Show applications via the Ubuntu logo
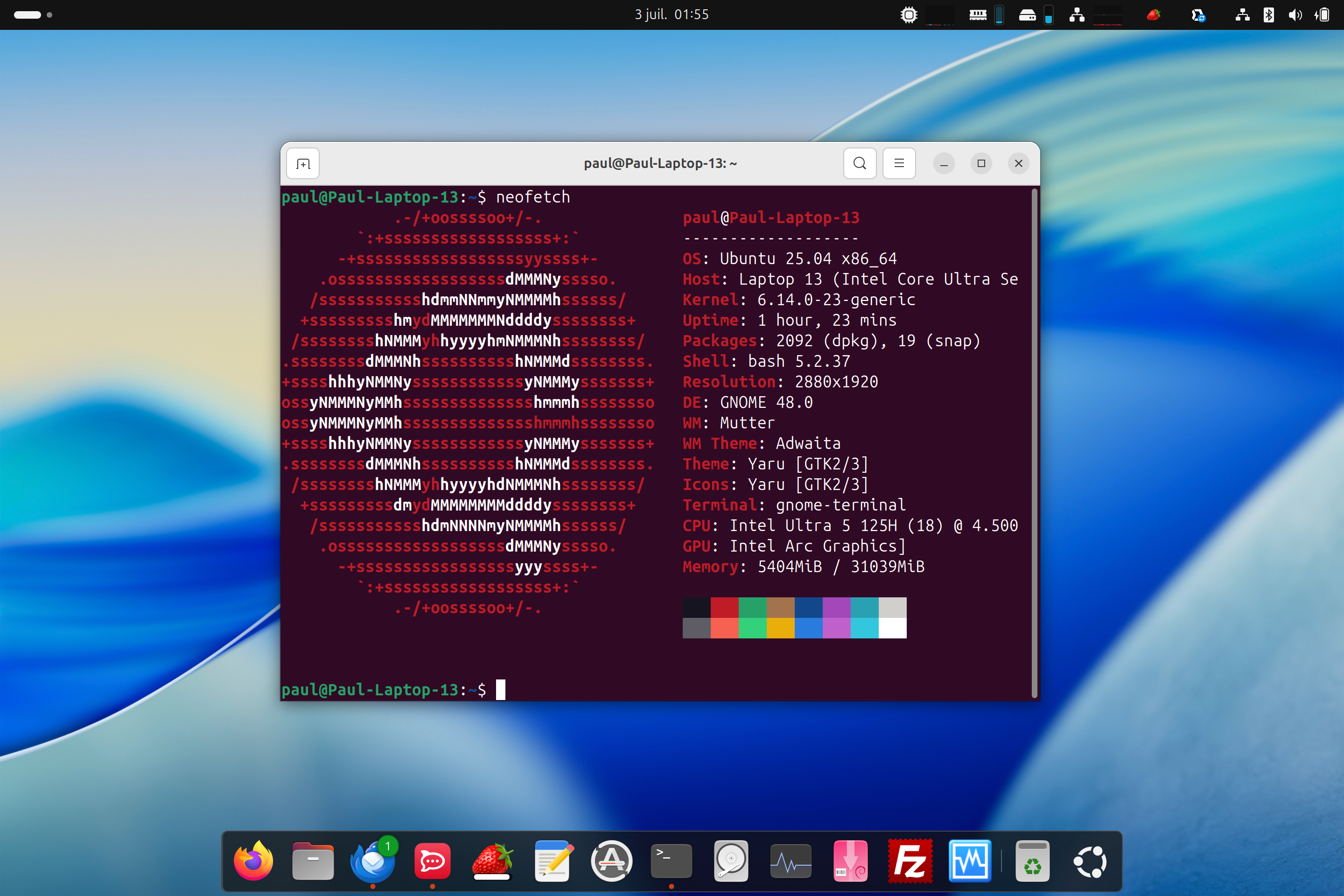Image resolution: width=1344 pixels, height=896 pixels. click(1090, 861)
